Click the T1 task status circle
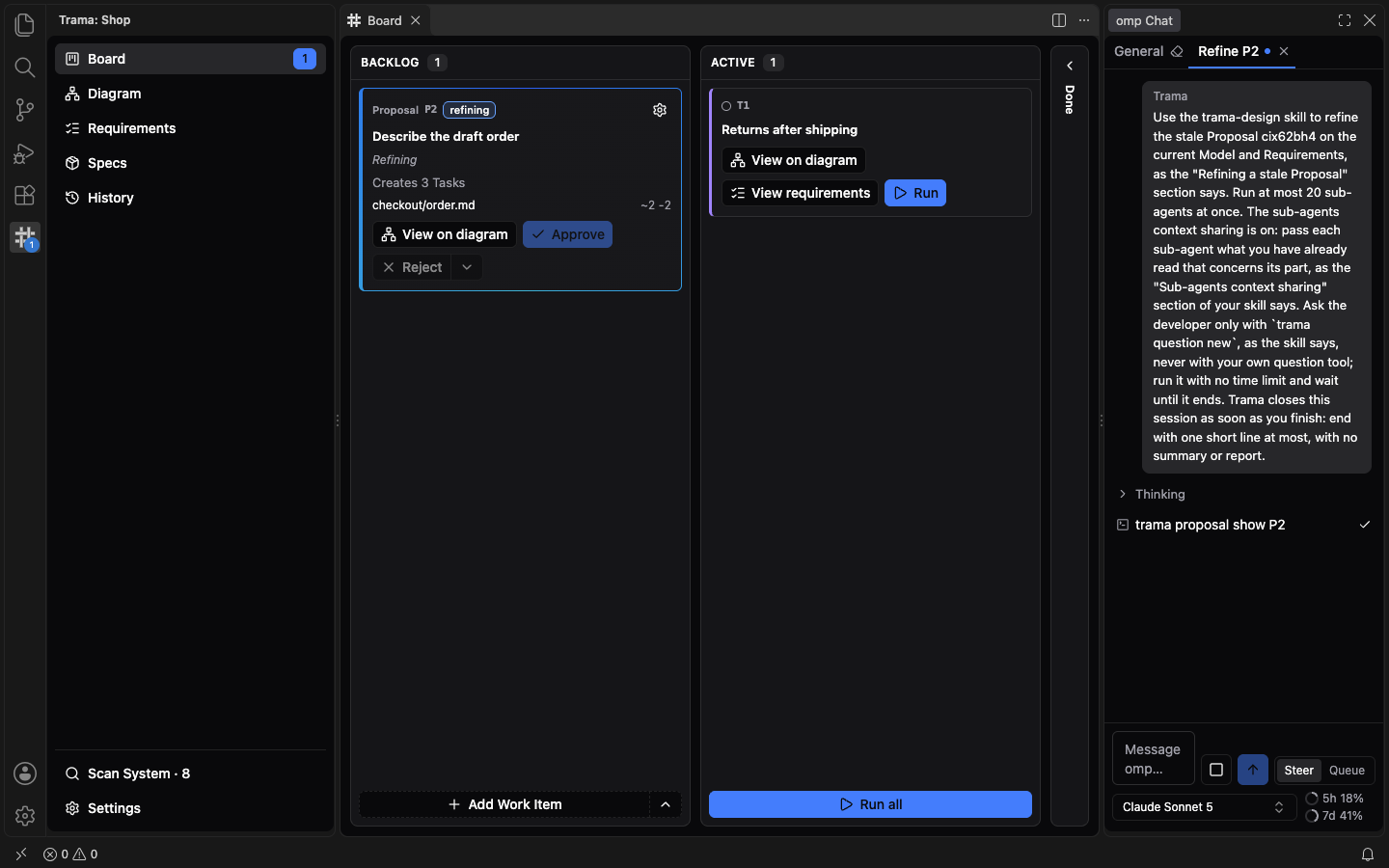Image resolution: width=1389 pixels, height=868 pixels. pos(726,106)
